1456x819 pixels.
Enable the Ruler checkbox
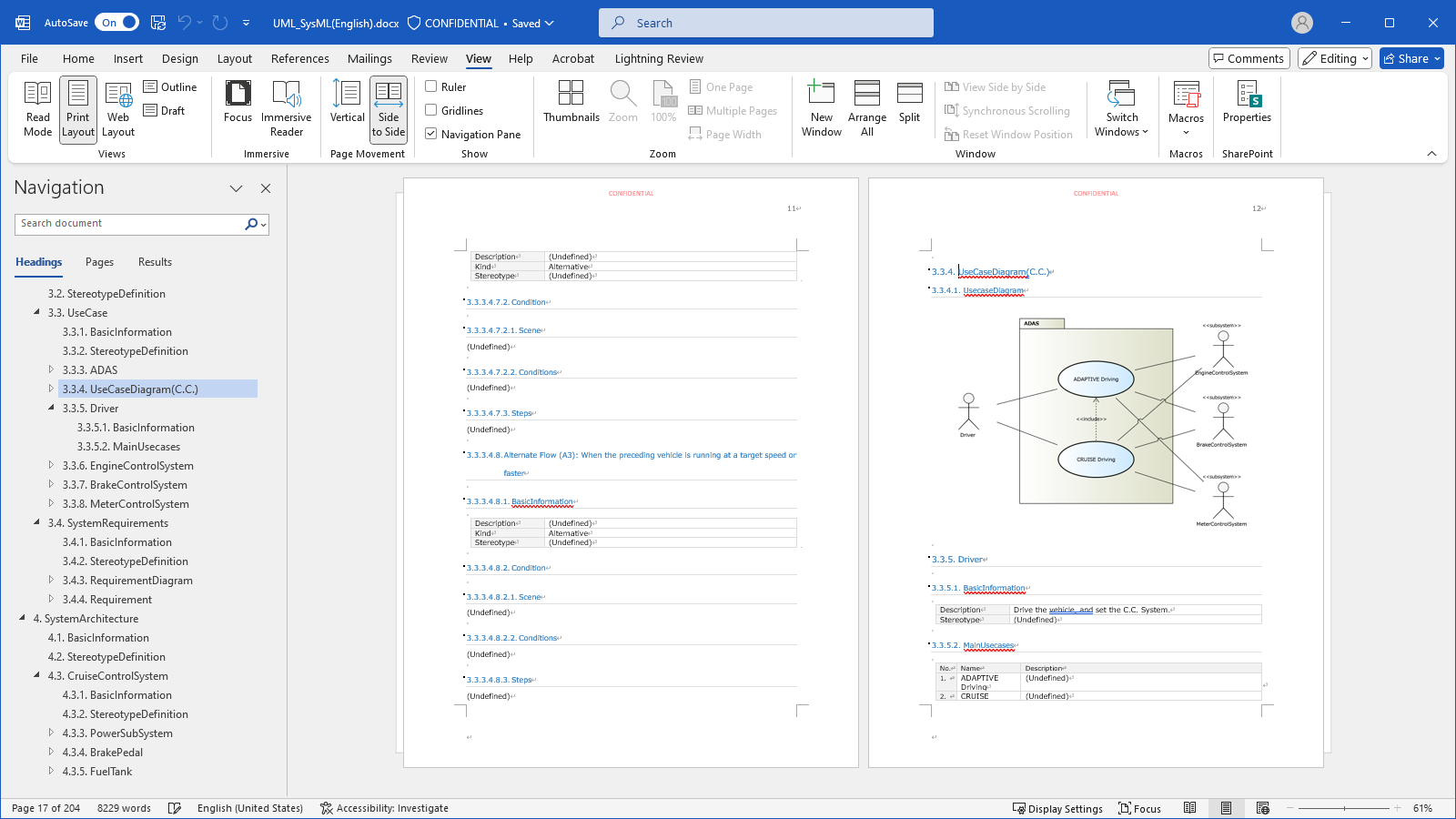click(431, 87)
